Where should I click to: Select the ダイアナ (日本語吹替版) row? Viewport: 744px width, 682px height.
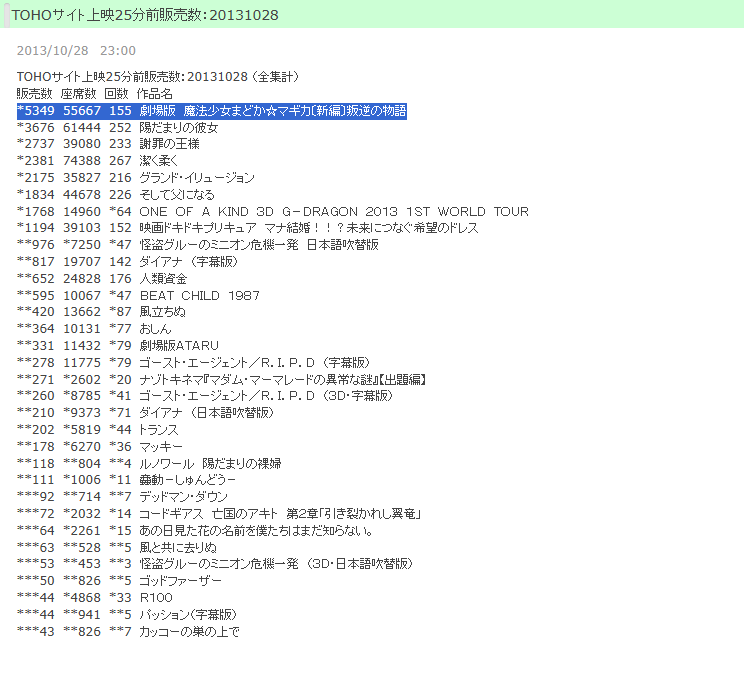click(145, 412)
